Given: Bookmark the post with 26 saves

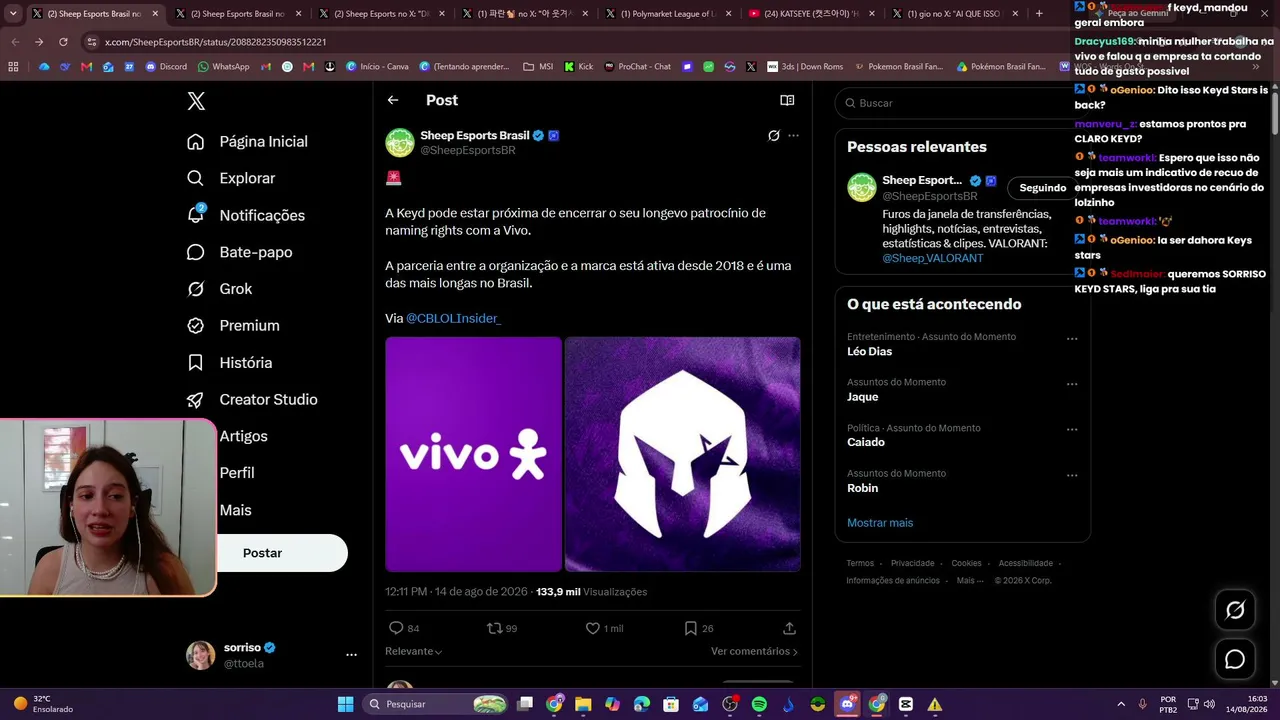Looking at the screenshot, I should tap(690, 628).
